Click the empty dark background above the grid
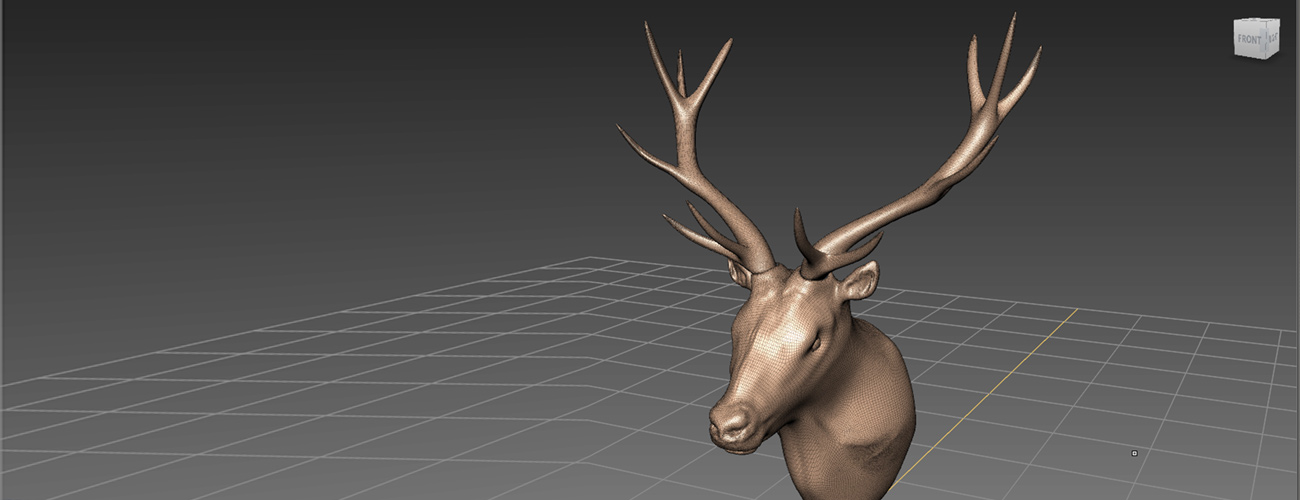This screenshot has height=500, width=1300. (300, 120)
